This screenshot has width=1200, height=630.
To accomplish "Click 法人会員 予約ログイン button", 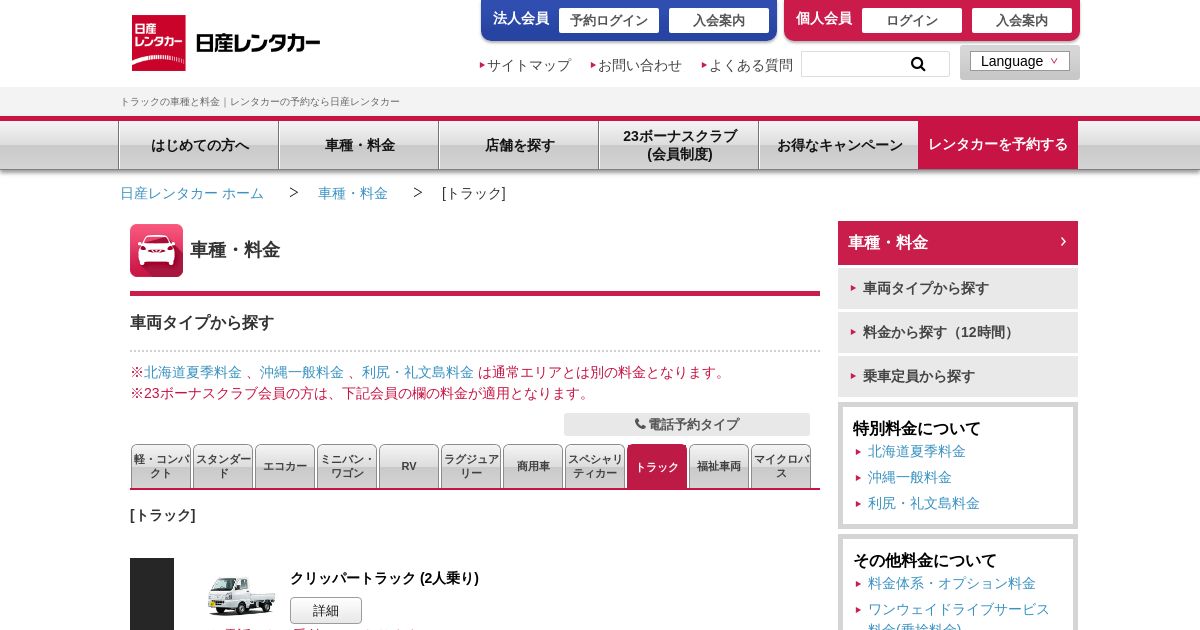I will click(609, 20).
